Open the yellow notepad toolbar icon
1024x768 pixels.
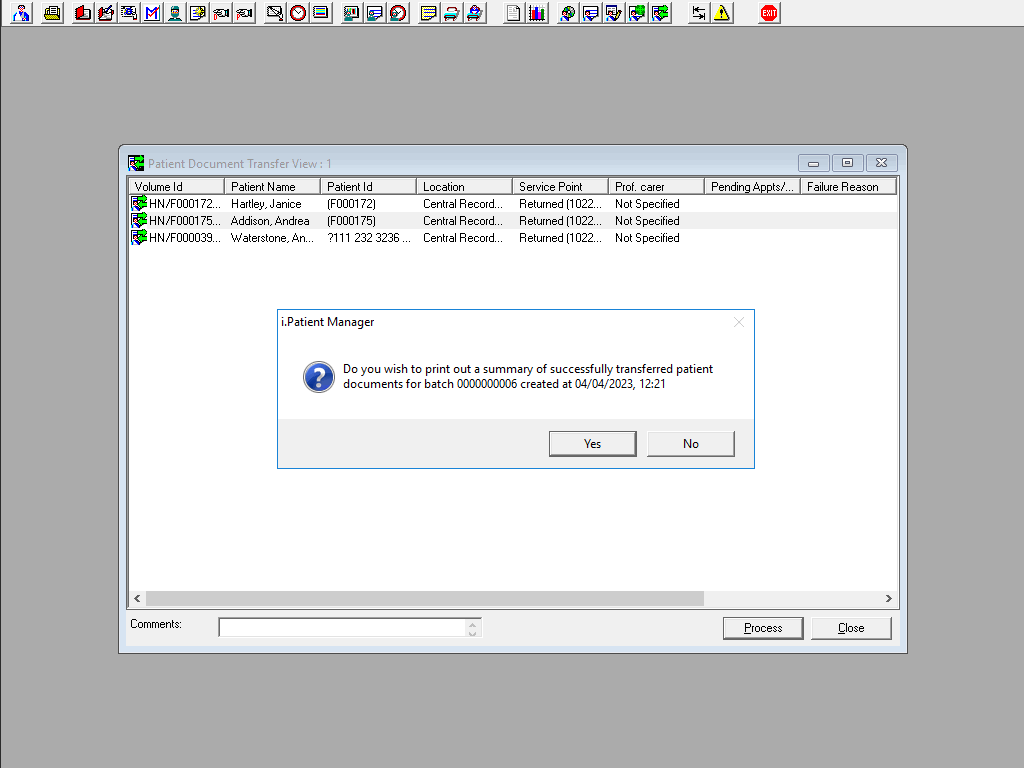(428, 13)
